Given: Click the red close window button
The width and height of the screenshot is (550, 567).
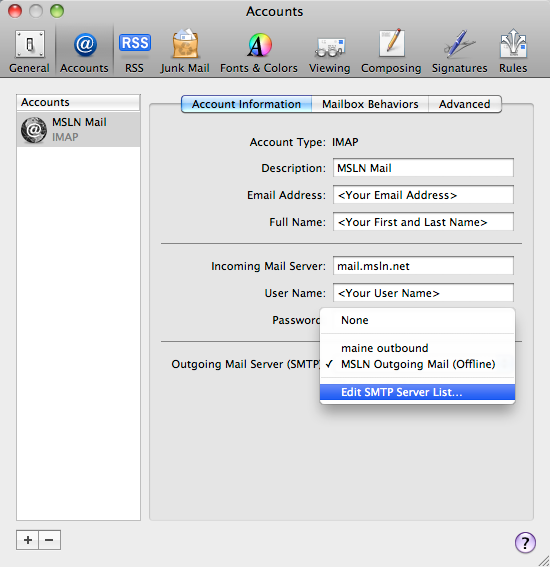Looking at the screenshot, I should (x=15, y=11).
